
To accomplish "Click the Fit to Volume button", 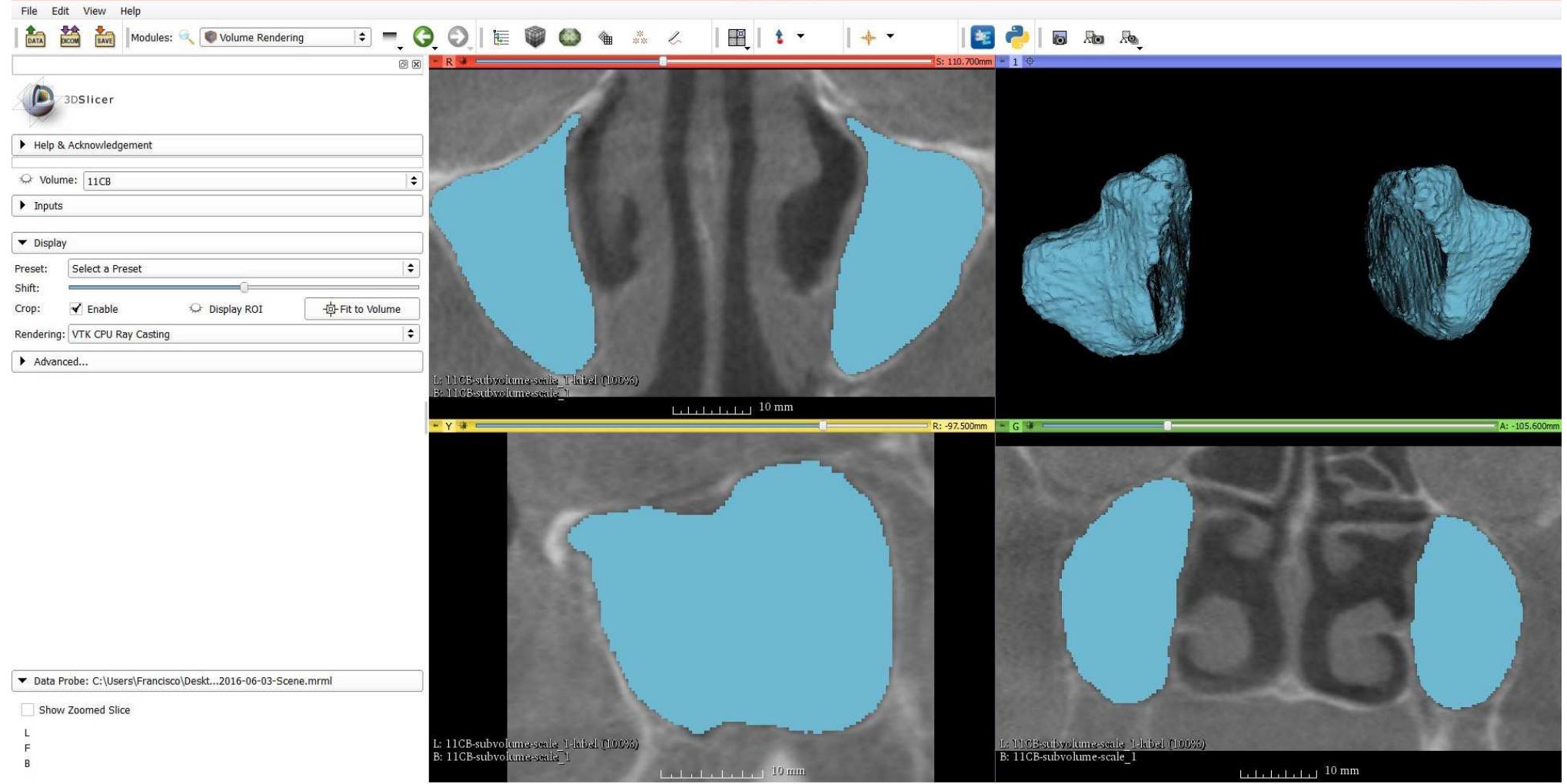I will pyautogui.click(x=362, y=308).
